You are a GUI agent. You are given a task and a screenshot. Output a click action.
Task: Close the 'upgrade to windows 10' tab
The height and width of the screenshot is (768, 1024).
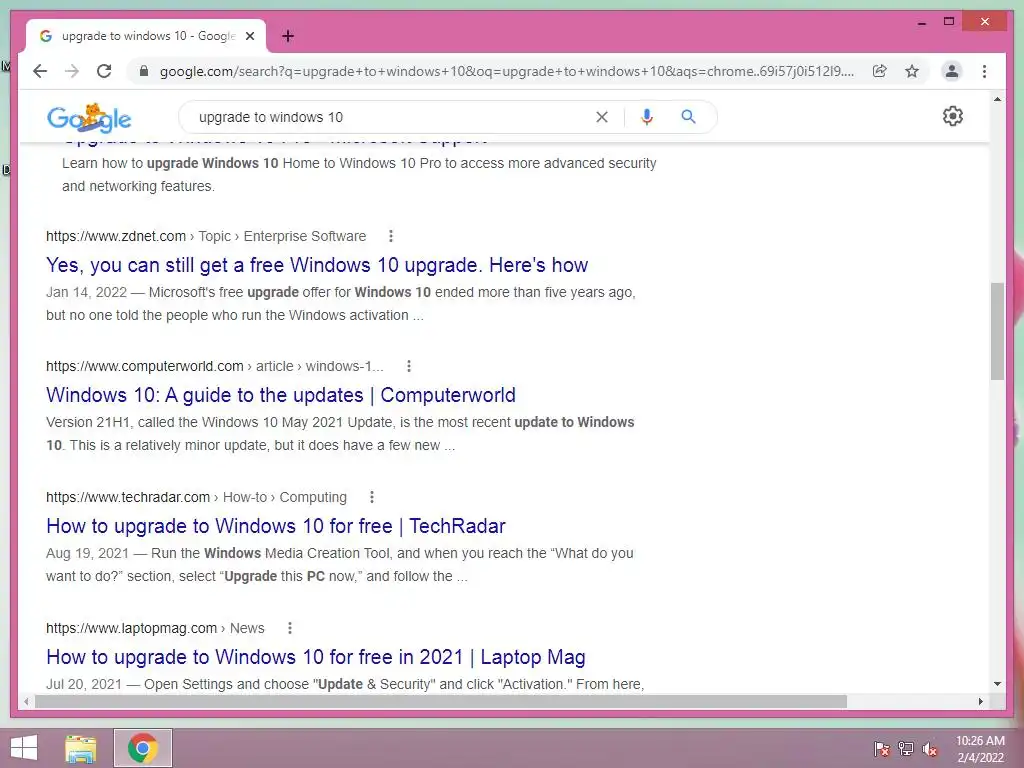click(249, 36)
